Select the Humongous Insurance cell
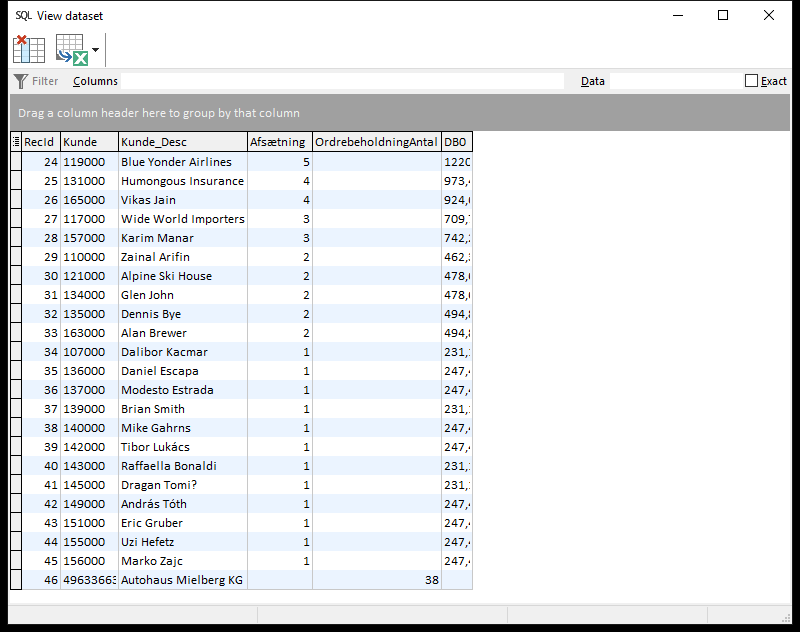The height and width of the screenshot is (632, 800). tap(183, 181)
